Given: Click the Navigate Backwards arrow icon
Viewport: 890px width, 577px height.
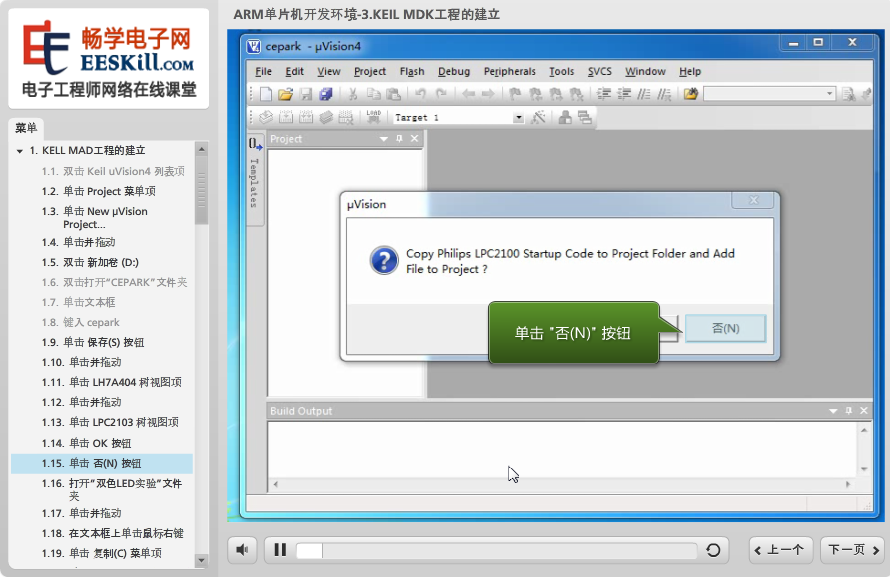Looking at the screenshot, I should [468, 94].
